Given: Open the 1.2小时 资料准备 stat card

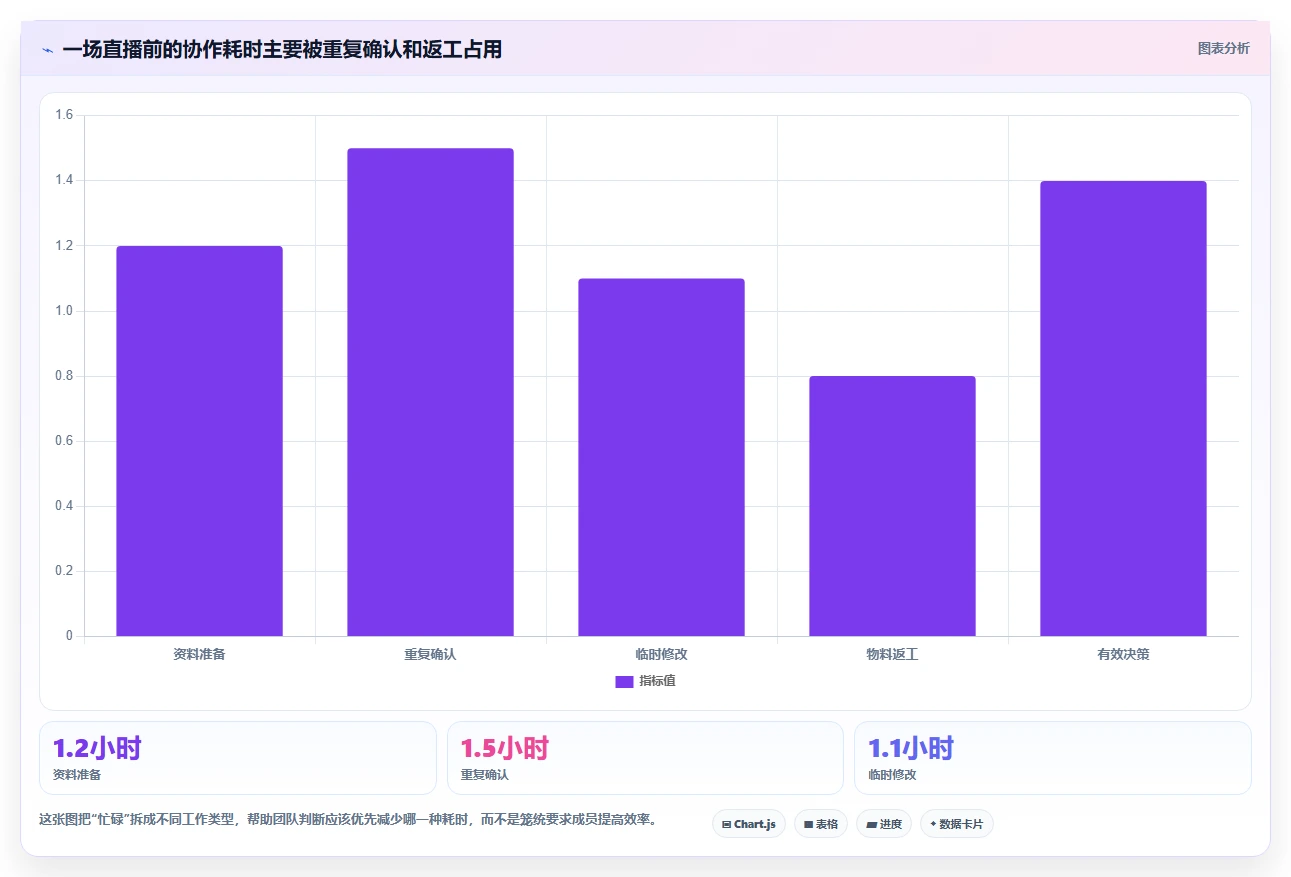Looking at the screenshot, I should [238, 758].
